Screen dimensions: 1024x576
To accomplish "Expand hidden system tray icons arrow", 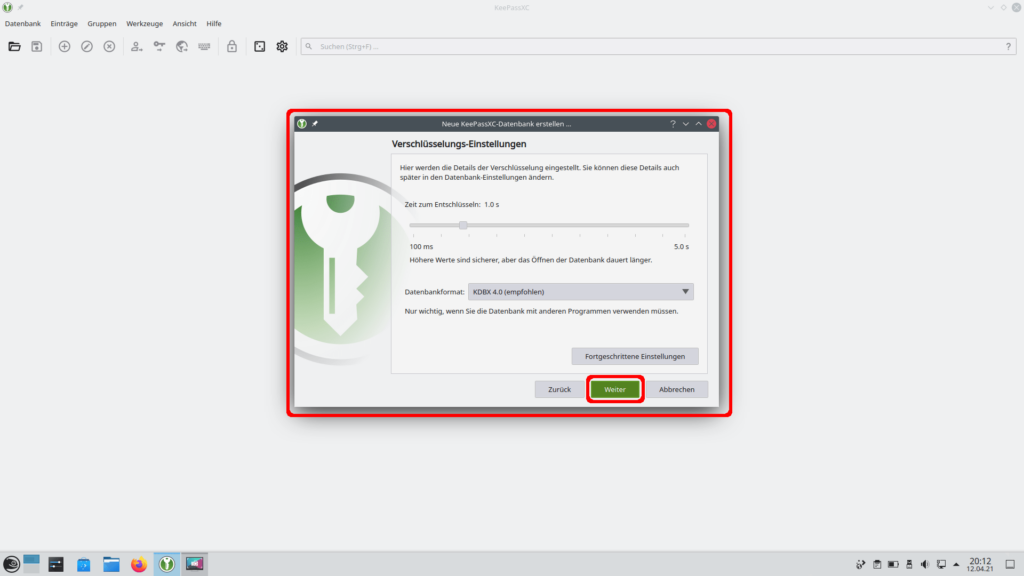I will point(956,564).
